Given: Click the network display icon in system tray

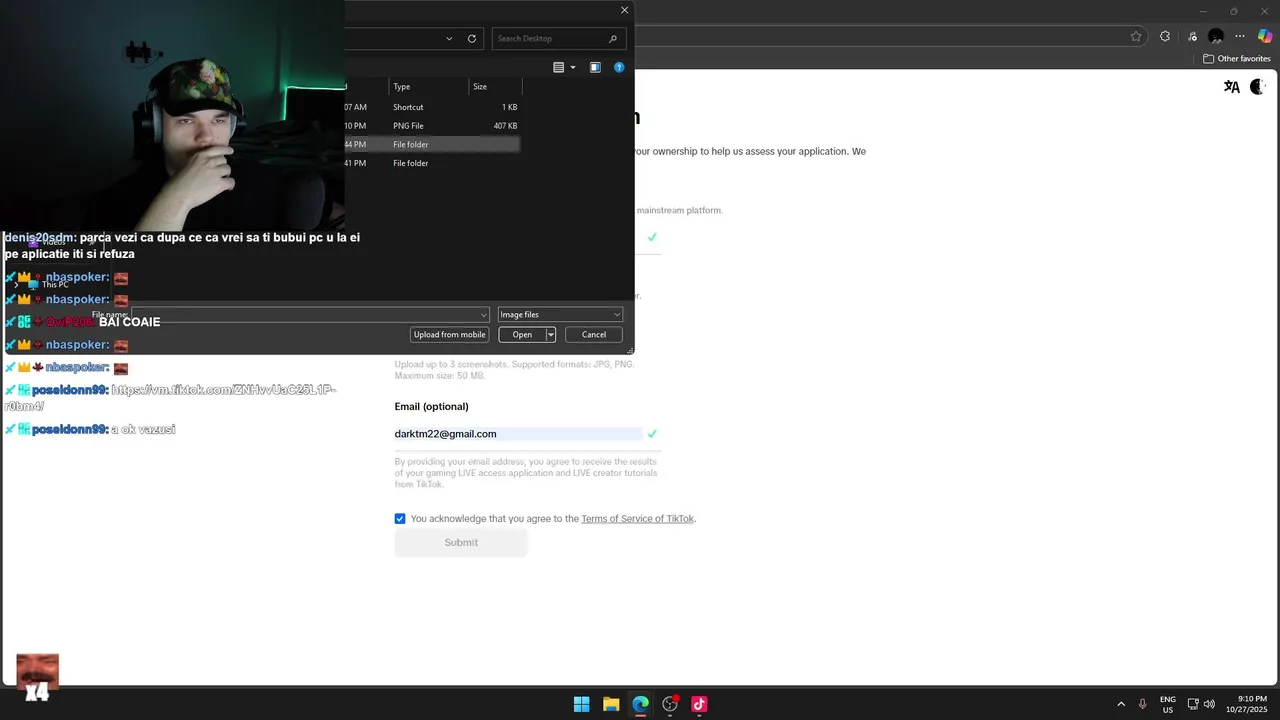Looking at the screenshot, I should click(x=1193, y=704).
